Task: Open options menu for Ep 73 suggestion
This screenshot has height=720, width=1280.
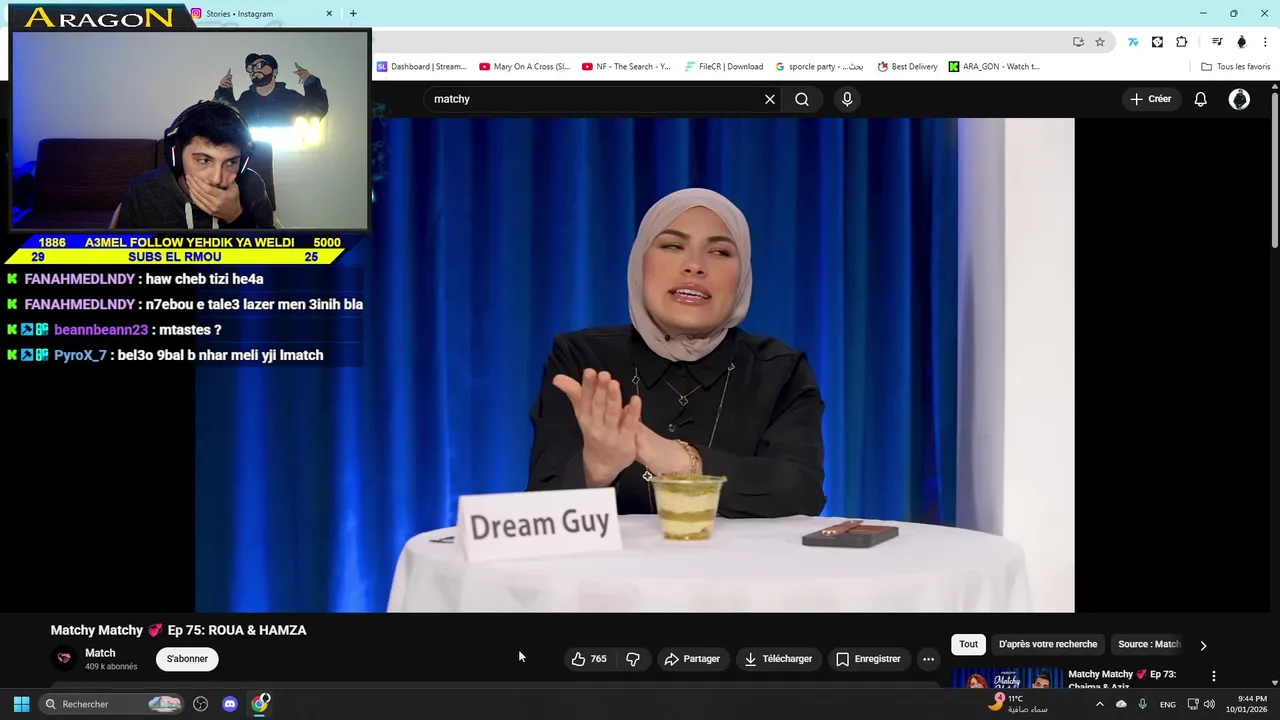Action: tap(1213, 677)
